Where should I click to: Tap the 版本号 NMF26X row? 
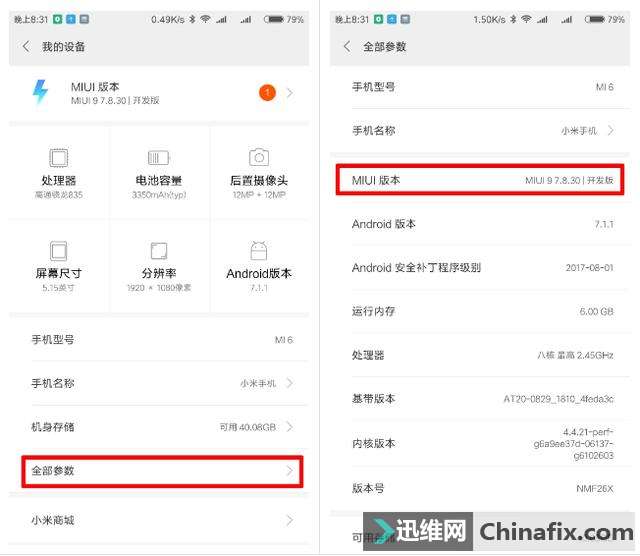(x=483, y=488)
